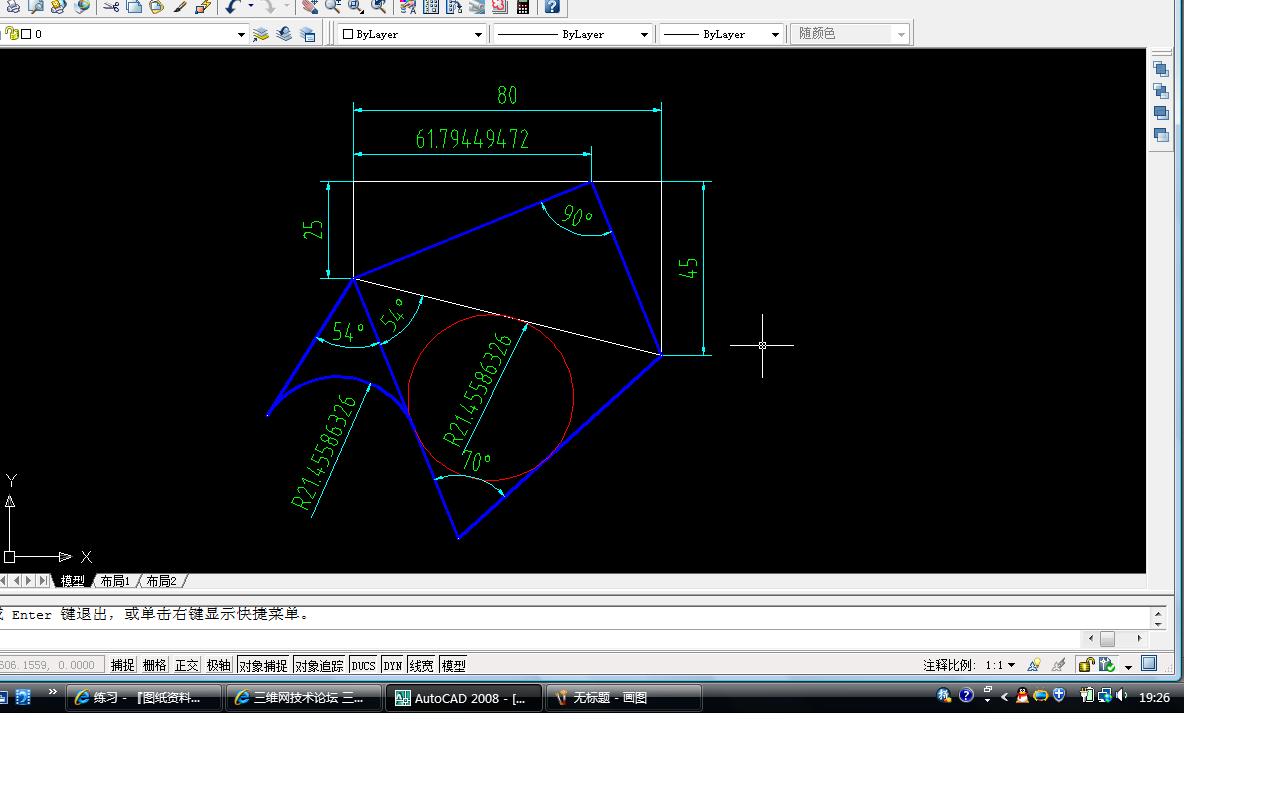Toggle DUCS in the status bar
Image resolution: width=1280 pixels, height=800 pixels.
tap(364, 665)
